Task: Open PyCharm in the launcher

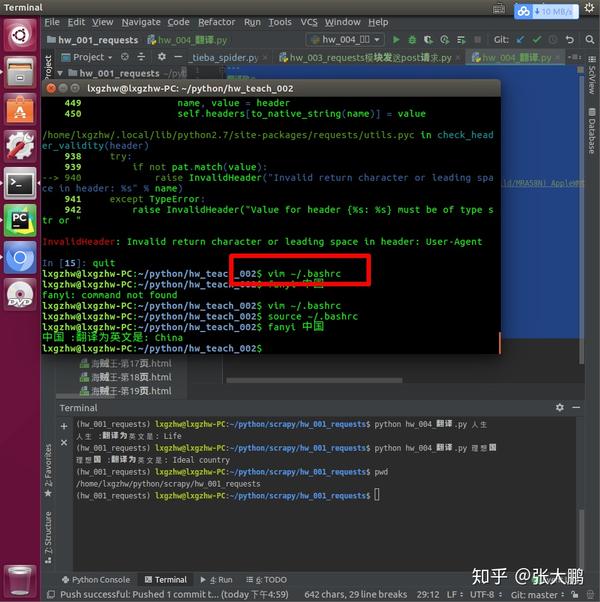Action: point(20,220)
